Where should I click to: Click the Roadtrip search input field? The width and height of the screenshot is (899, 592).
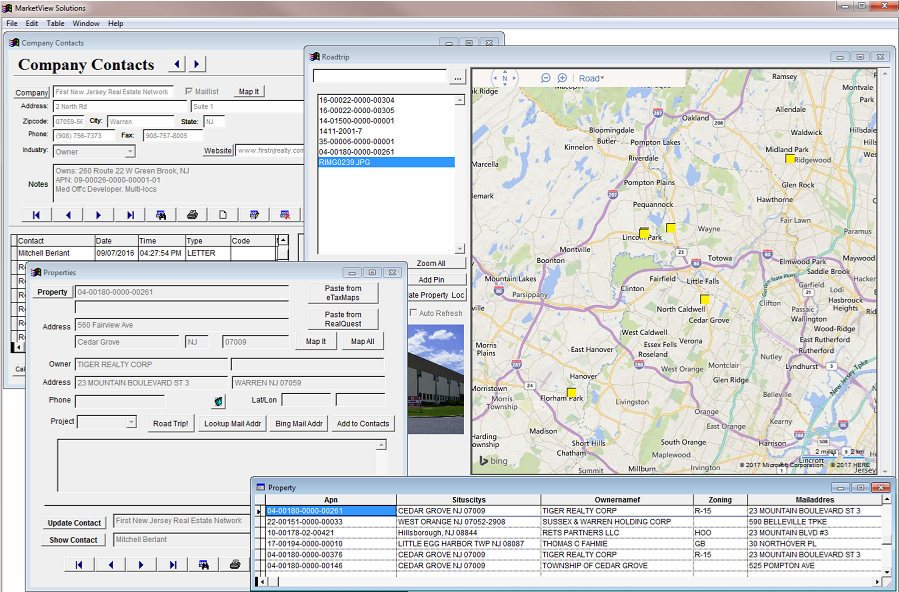click(380, 76)
